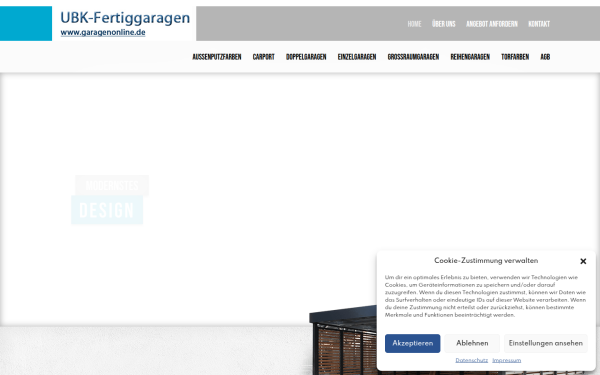
Task: Open Aussenputzfarben category
Action: pos(217,57)
